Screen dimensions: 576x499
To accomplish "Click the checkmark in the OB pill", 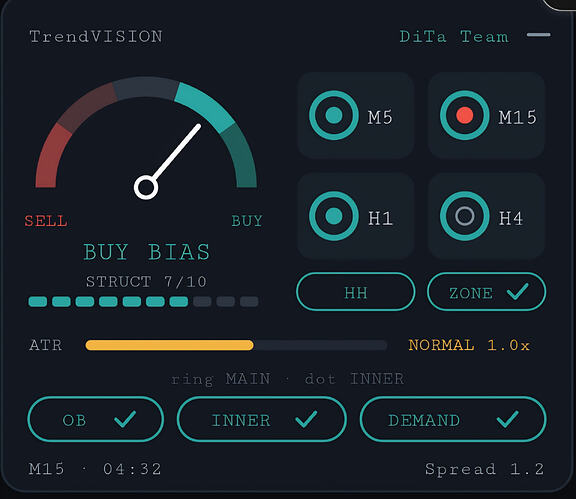I will click(x=125, y=419).
